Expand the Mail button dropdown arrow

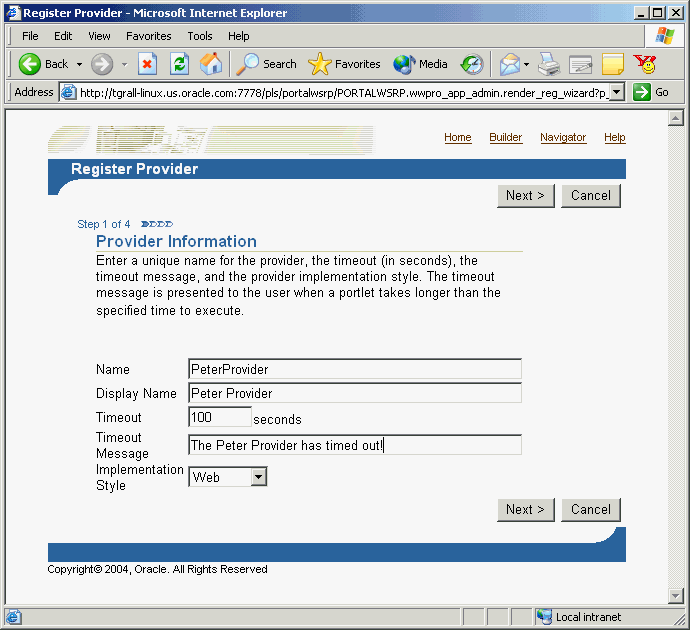526,64
